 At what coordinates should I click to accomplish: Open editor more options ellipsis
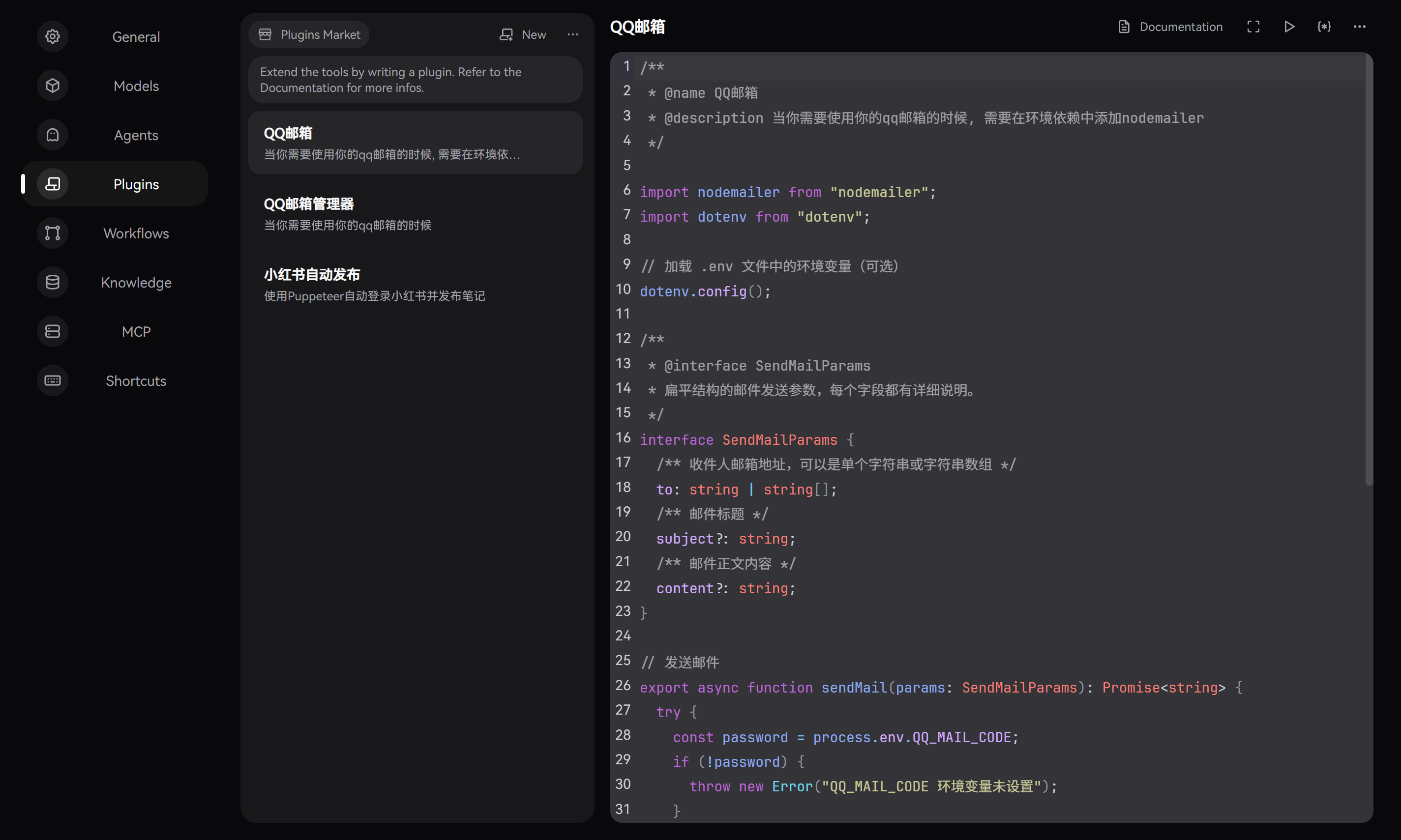coord(1360,27)
